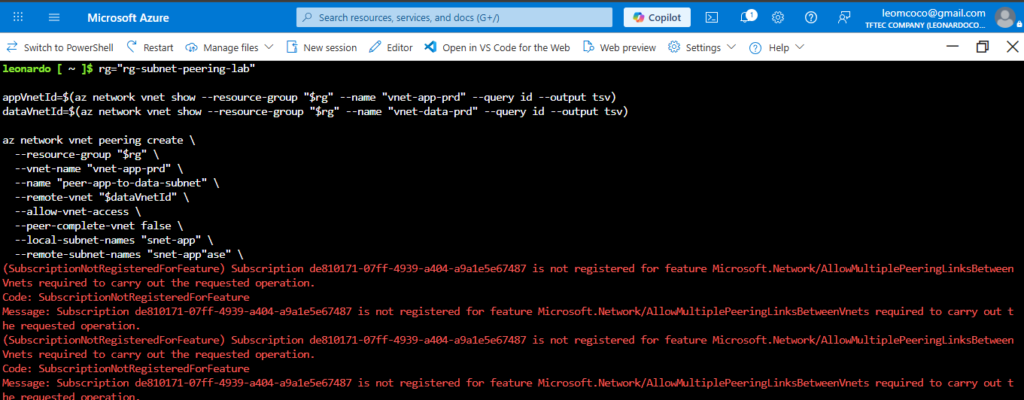Click the --peer-complete-vnet false line
This screenshot has width=1024, height=400.
[99, 226]
